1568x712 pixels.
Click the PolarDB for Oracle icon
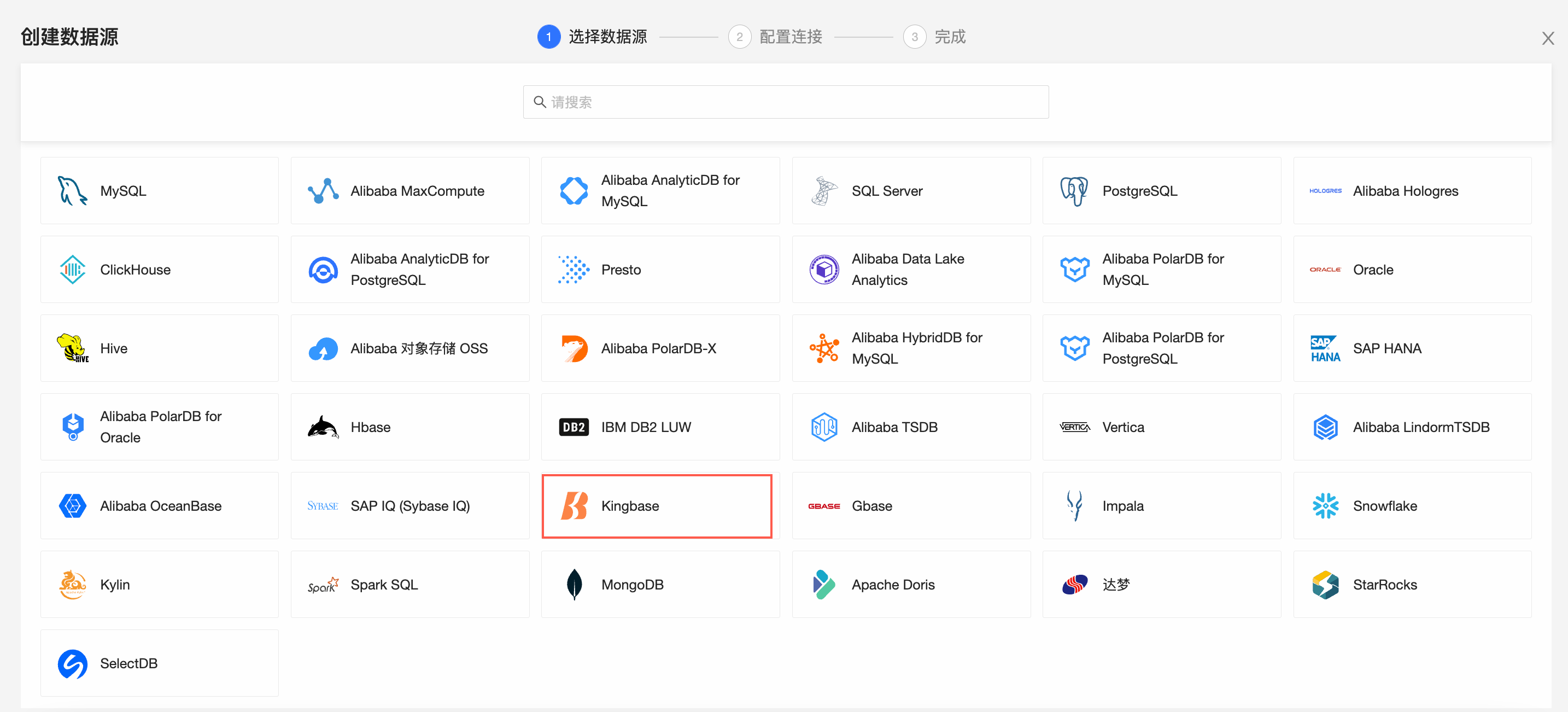(72, 427)
